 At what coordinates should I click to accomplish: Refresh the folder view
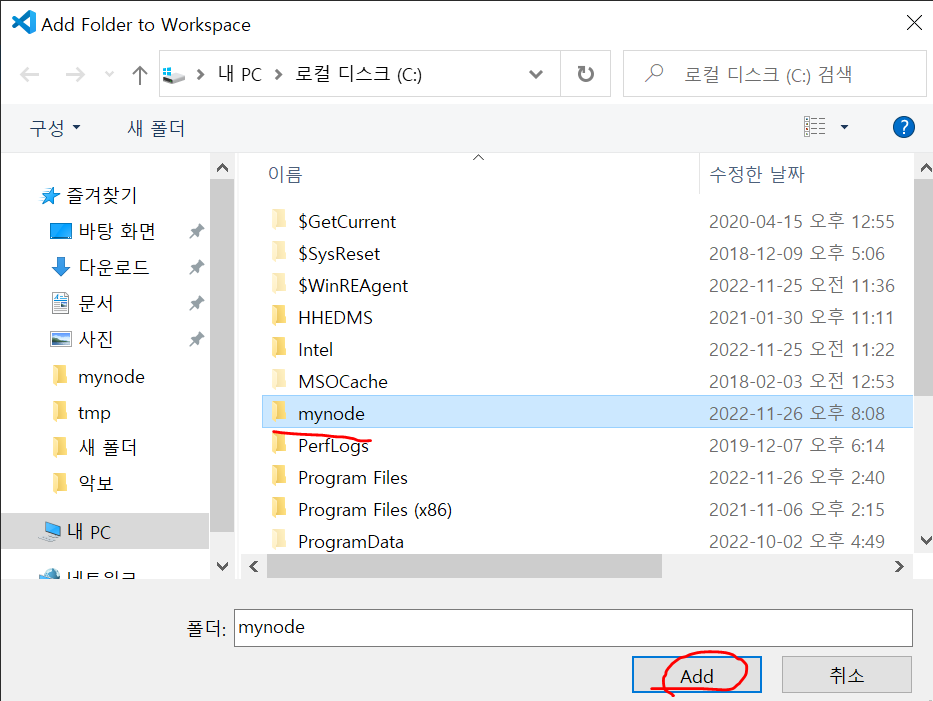pos(585,73)
